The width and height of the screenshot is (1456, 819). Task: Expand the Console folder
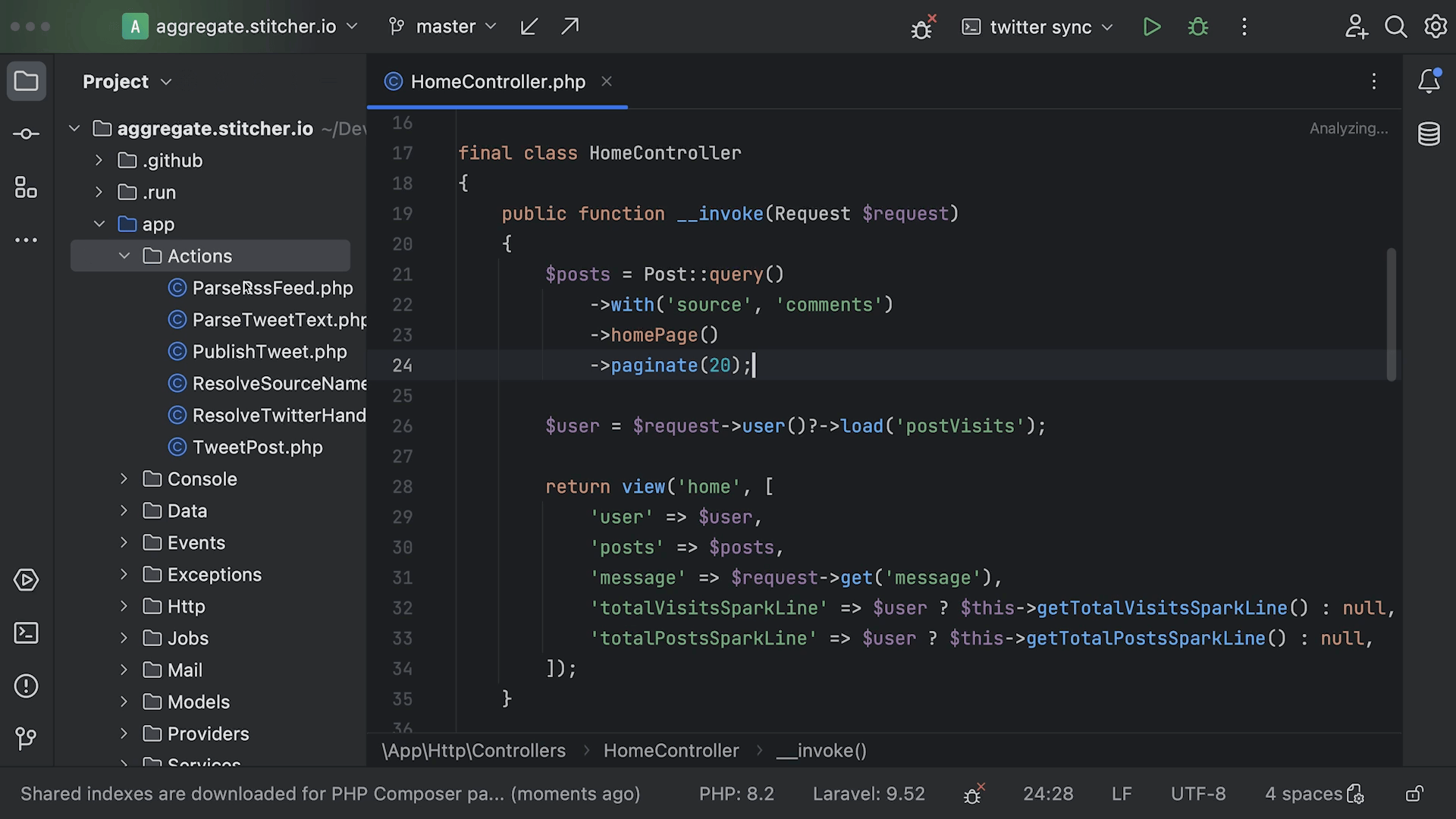point(124,479)
